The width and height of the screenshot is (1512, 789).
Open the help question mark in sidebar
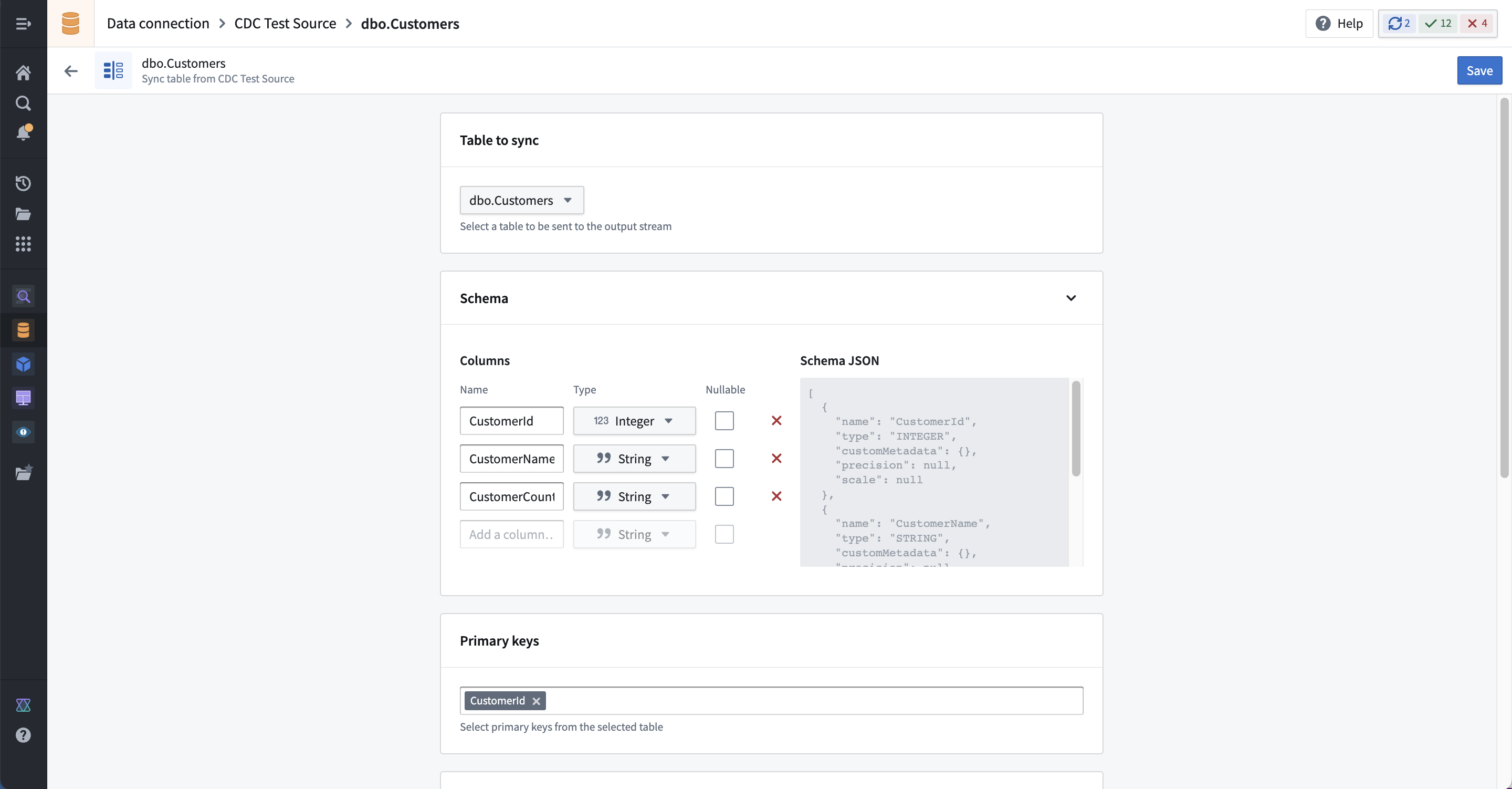tap(23, 735)
